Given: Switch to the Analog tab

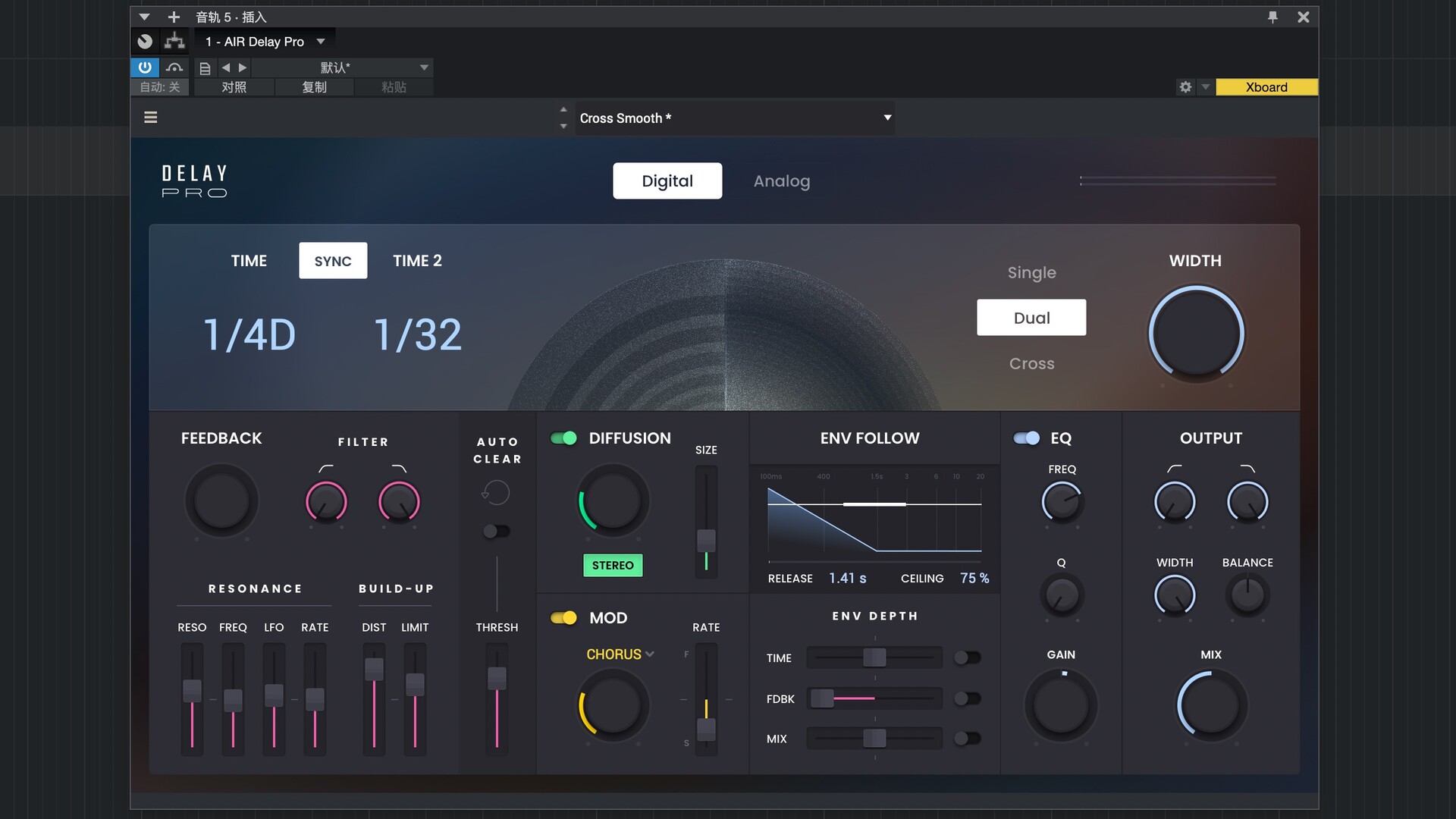Looking at the screenshot, I should (x=781, y=181).
